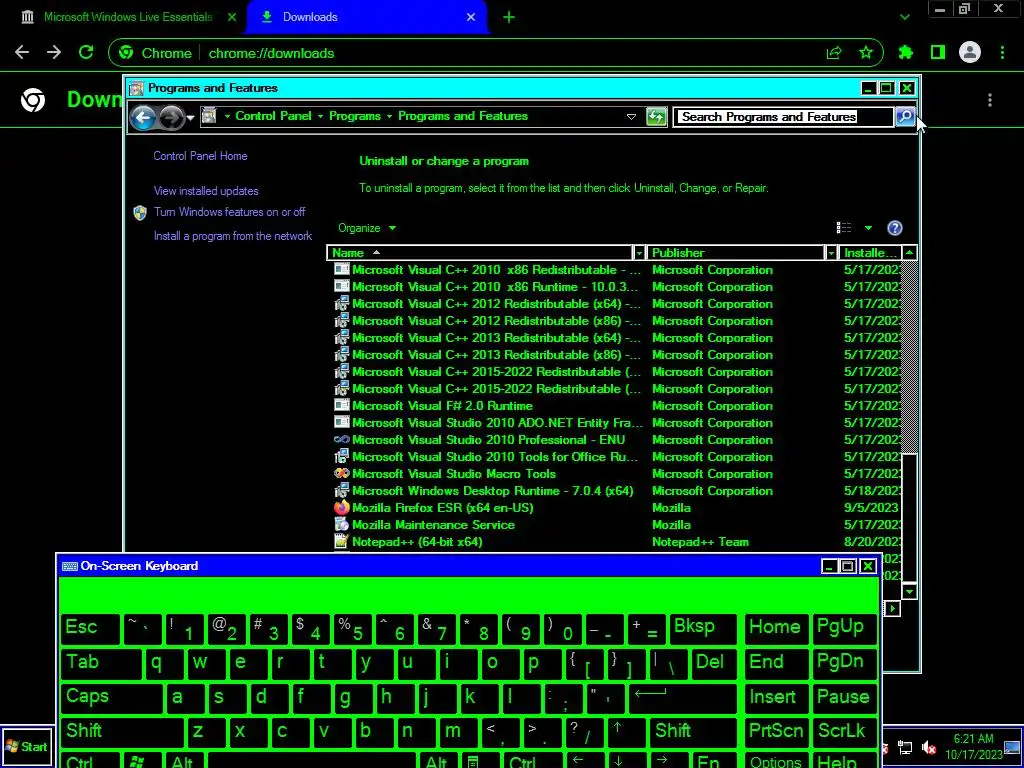The width and height of the screenshot is (1024, 768).
Task: Expand Programs breadcrumb arrow
Action: coord(389,116)
